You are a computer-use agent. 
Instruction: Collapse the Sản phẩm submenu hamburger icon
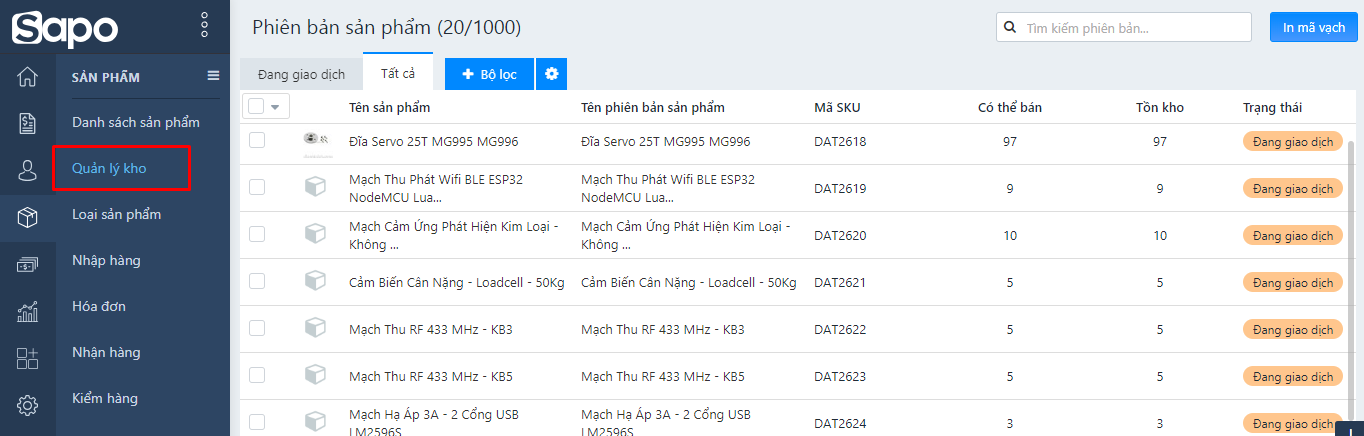click(213, 76)
